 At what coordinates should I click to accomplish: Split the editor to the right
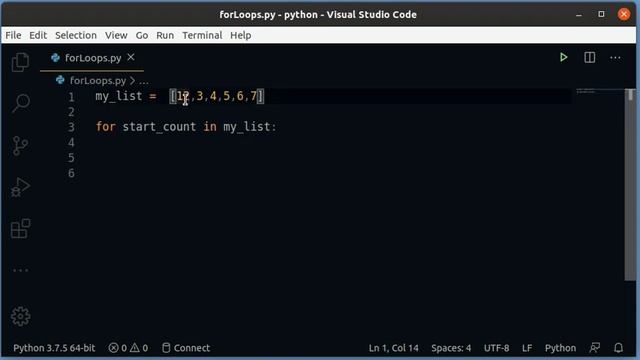click(x=590, y=58)
